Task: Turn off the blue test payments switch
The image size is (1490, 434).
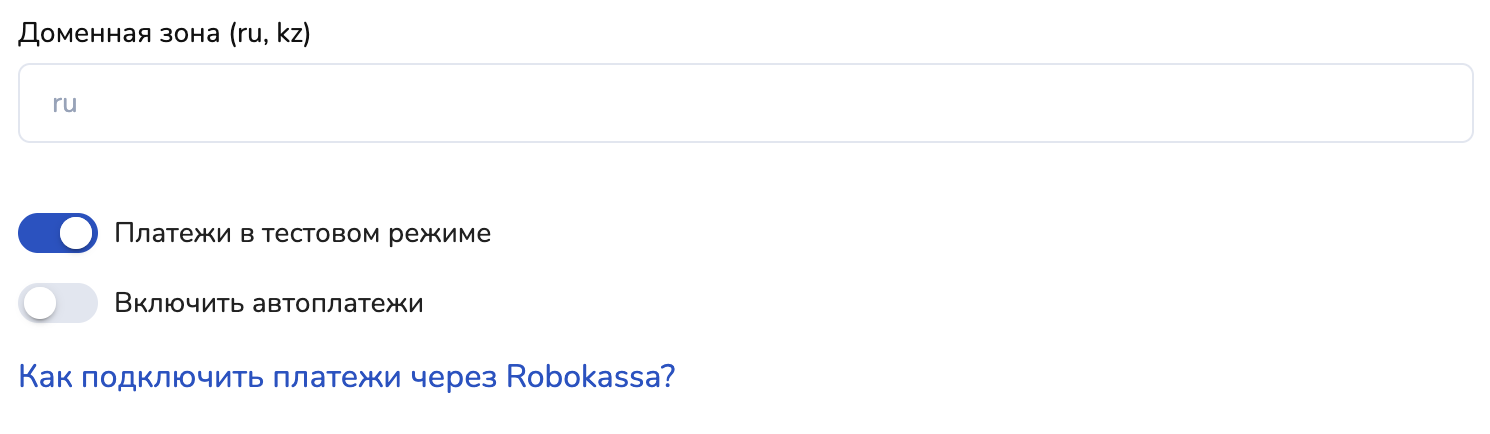Action: pyautogui.click(x=58, y=234)
